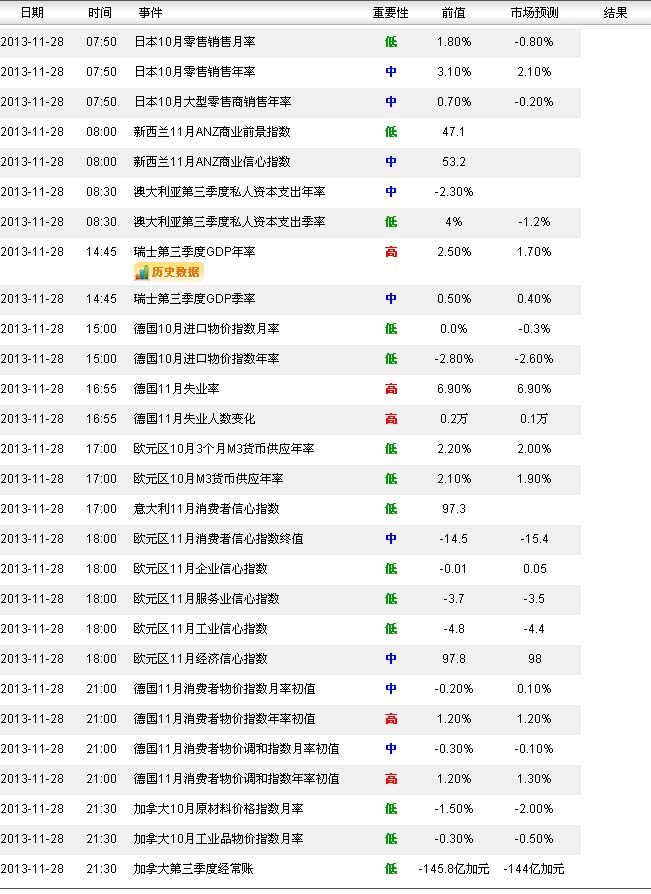Viewport: 651px width, 894px height.
Task: Click previous value 53.2
Action: coord(454,162)
